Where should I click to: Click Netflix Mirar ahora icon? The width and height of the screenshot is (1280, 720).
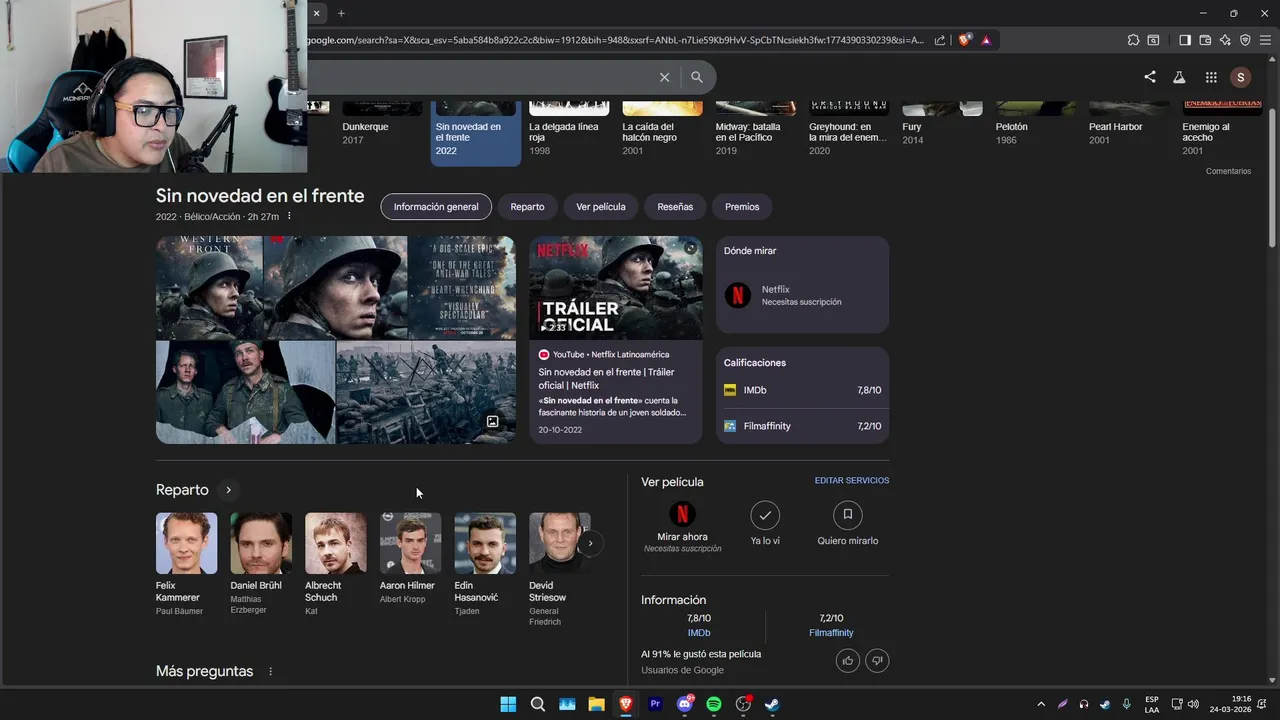[682, 514]
